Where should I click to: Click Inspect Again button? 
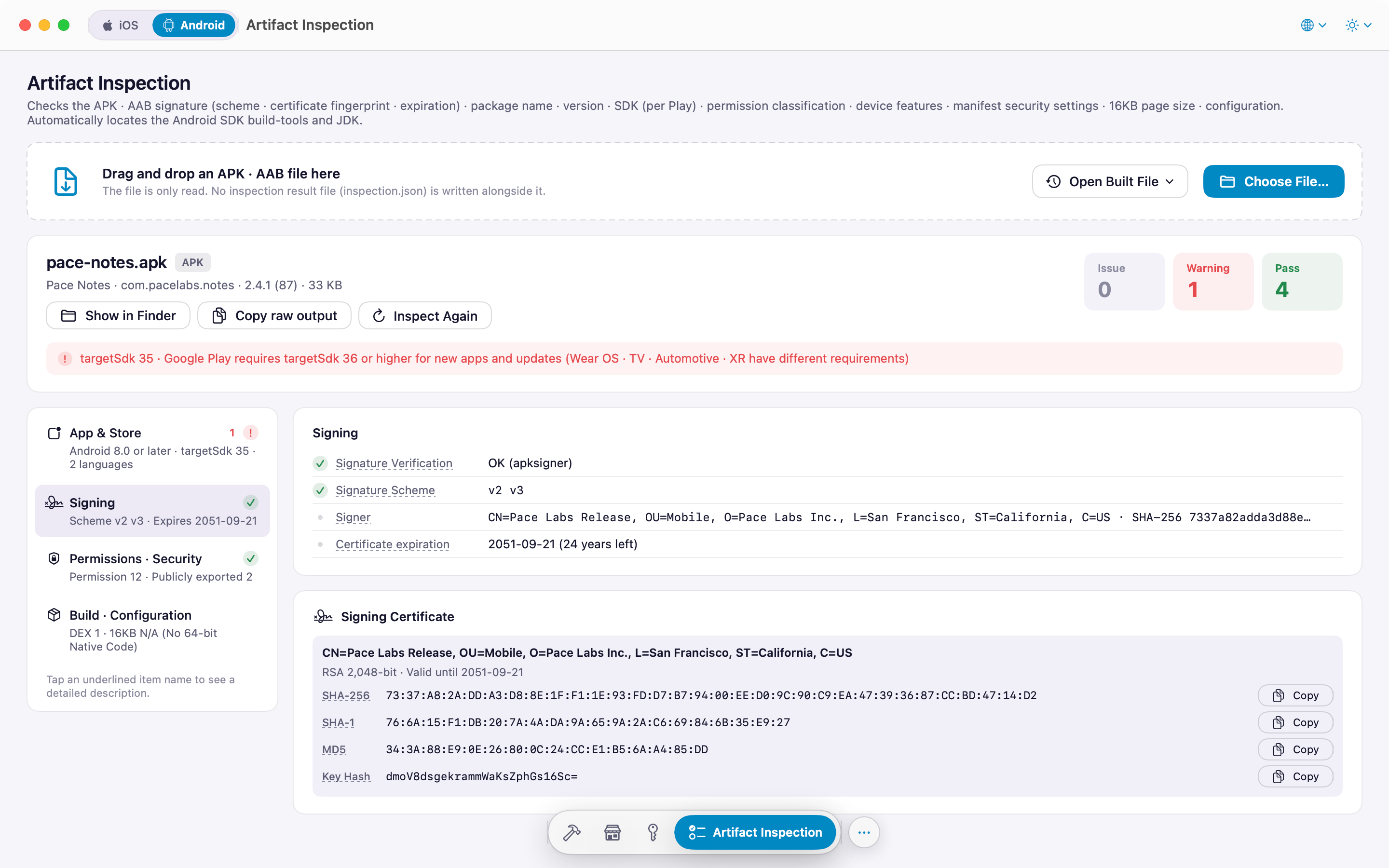point(425,316)
